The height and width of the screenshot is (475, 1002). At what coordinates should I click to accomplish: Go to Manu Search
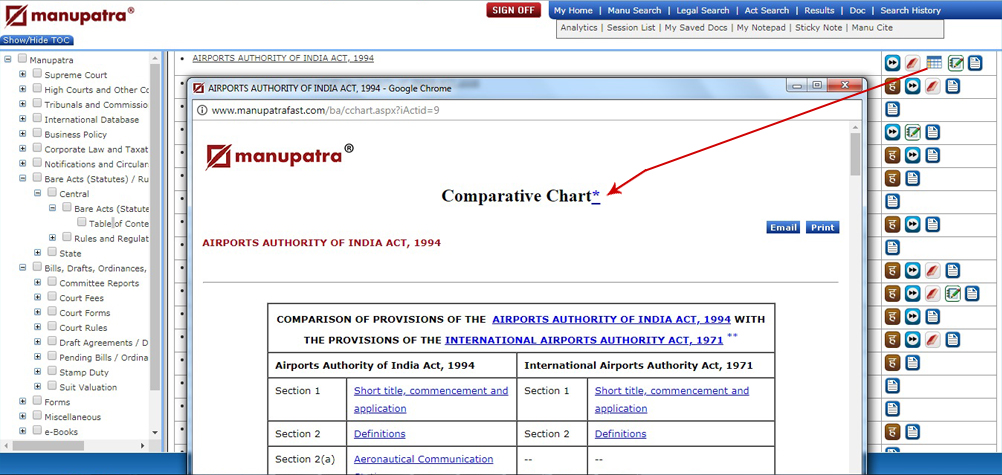coord(634,10)
